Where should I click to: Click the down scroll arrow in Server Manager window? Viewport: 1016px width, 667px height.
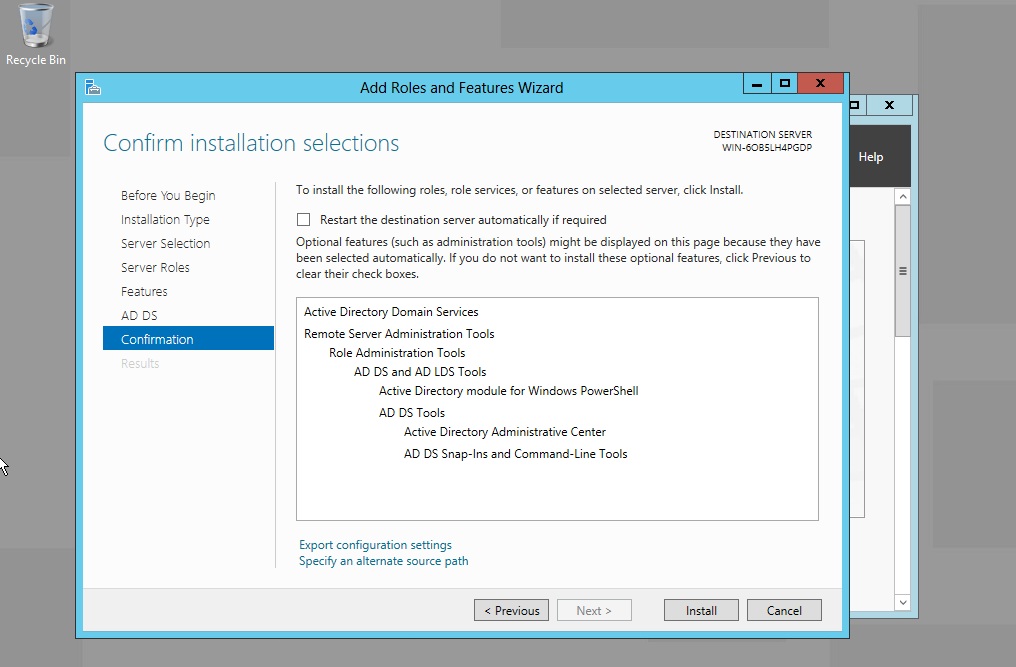(903, 602)
